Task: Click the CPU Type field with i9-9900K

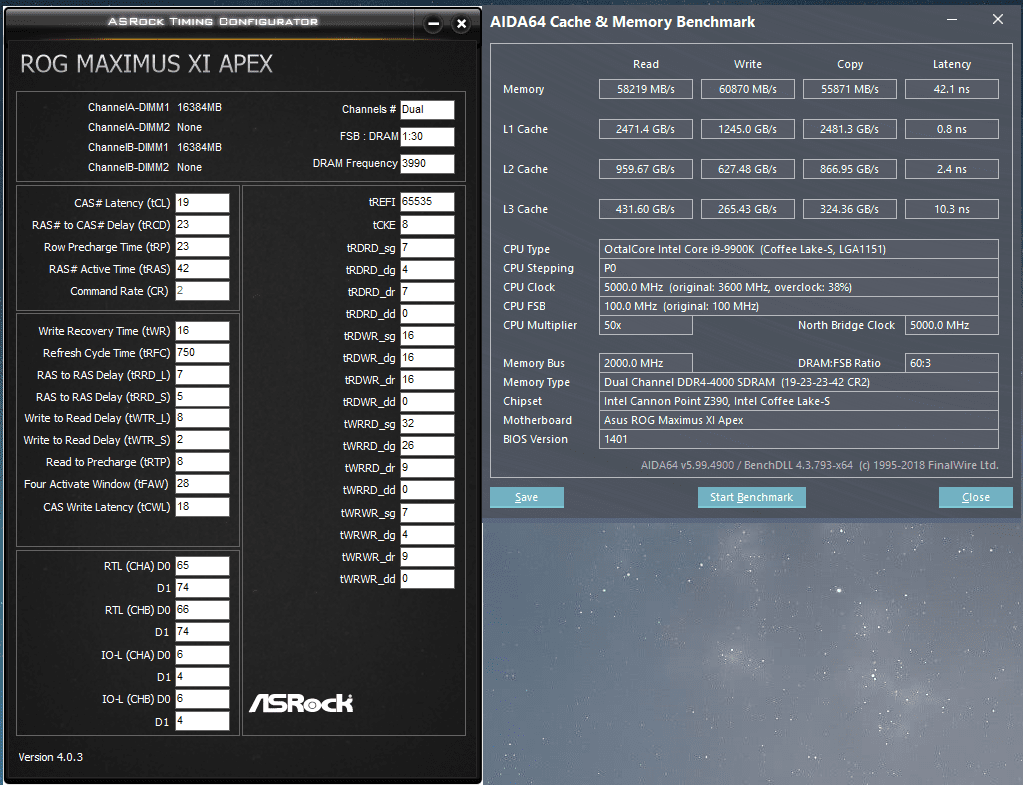Action: click(x=799, y=249)
